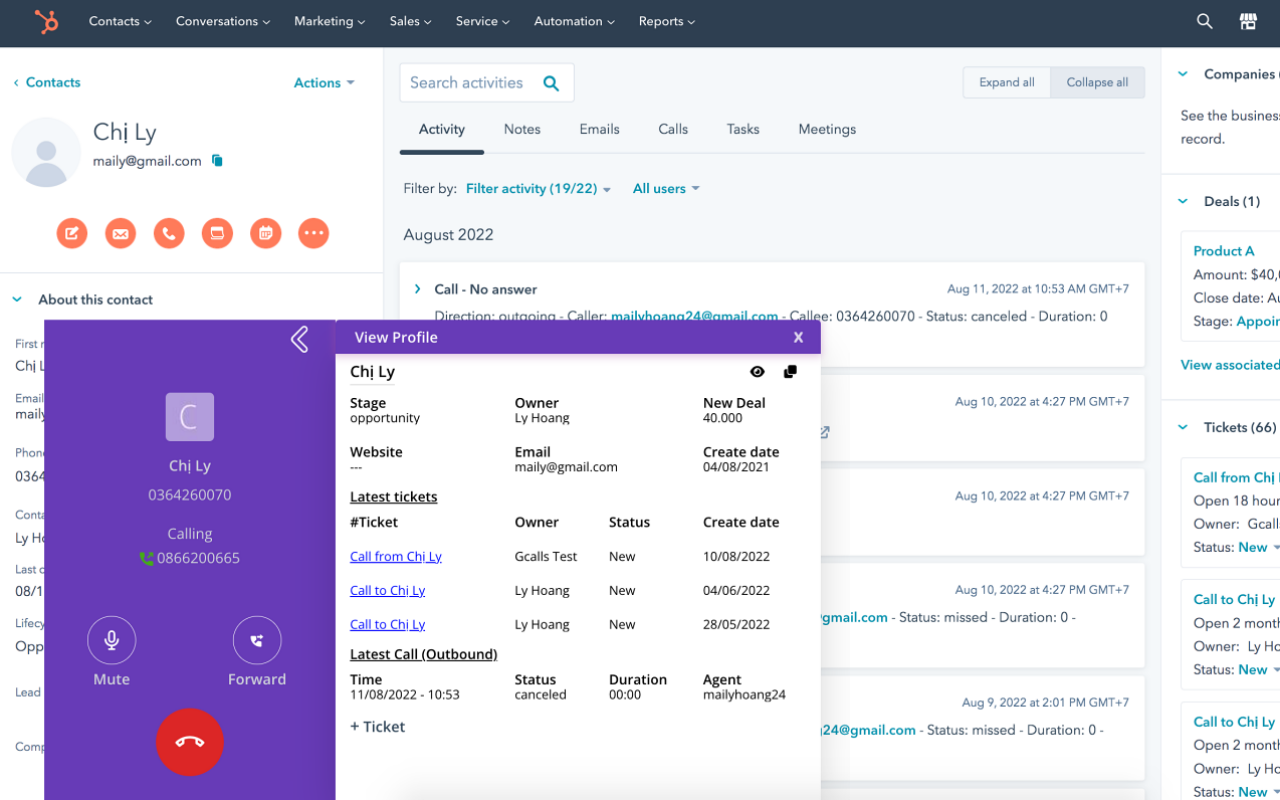Forward the current call
1280x800 pixels.
pos(257,640)
